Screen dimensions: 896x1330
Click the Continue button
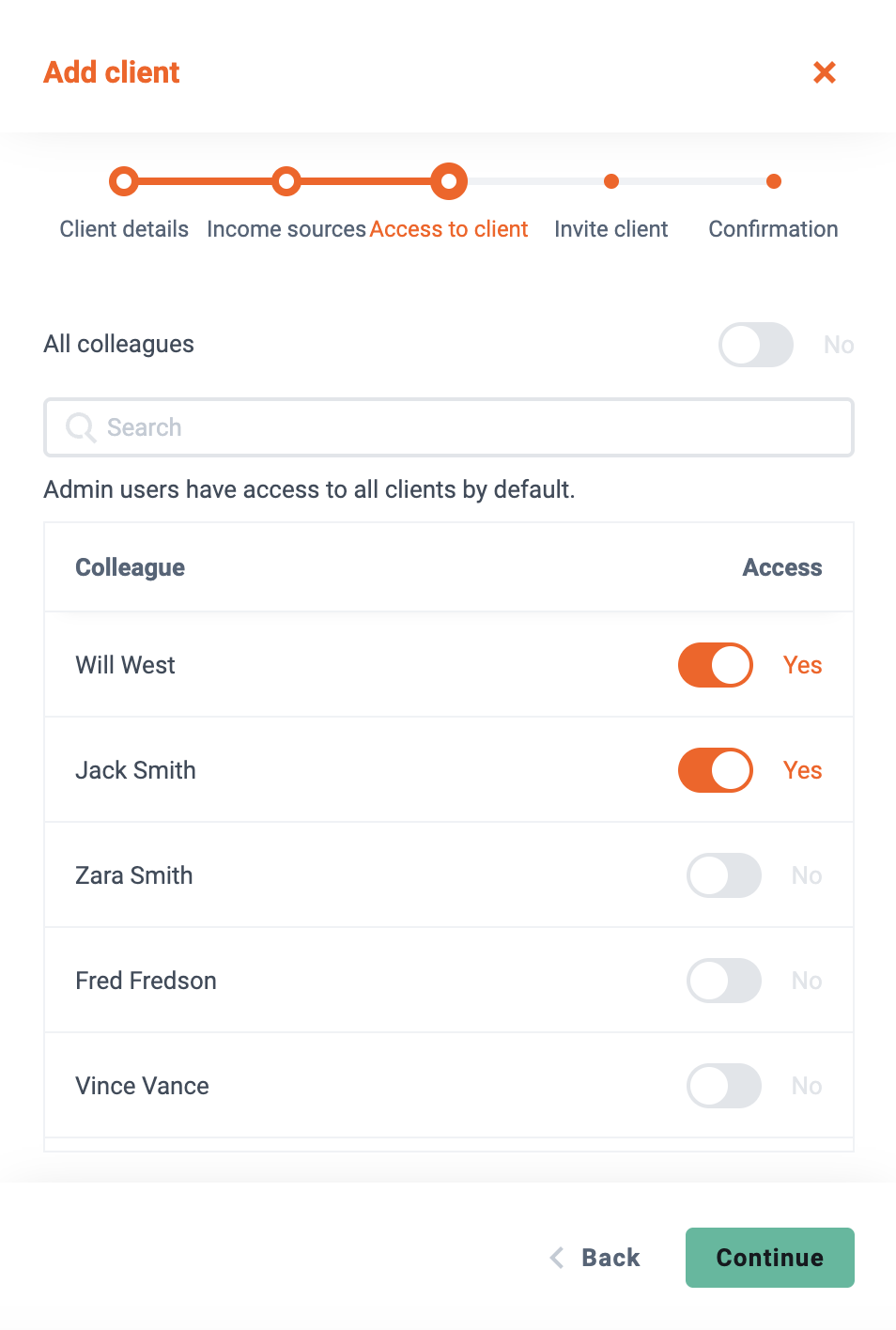(x=770, y=1258)
